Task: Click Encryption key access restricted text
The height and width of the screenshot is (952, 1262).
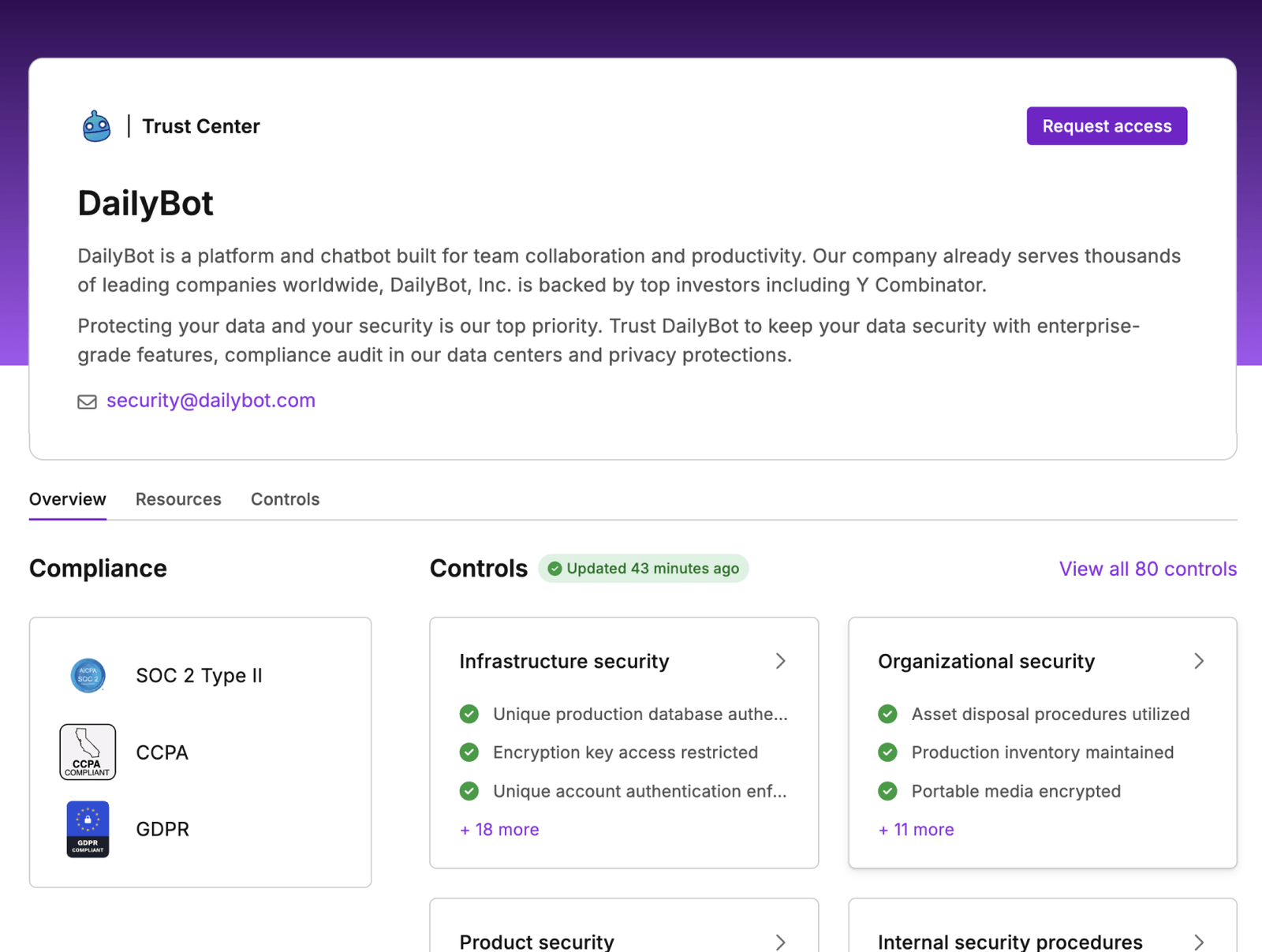Action: pyautogui.click(x=625, y=752)
